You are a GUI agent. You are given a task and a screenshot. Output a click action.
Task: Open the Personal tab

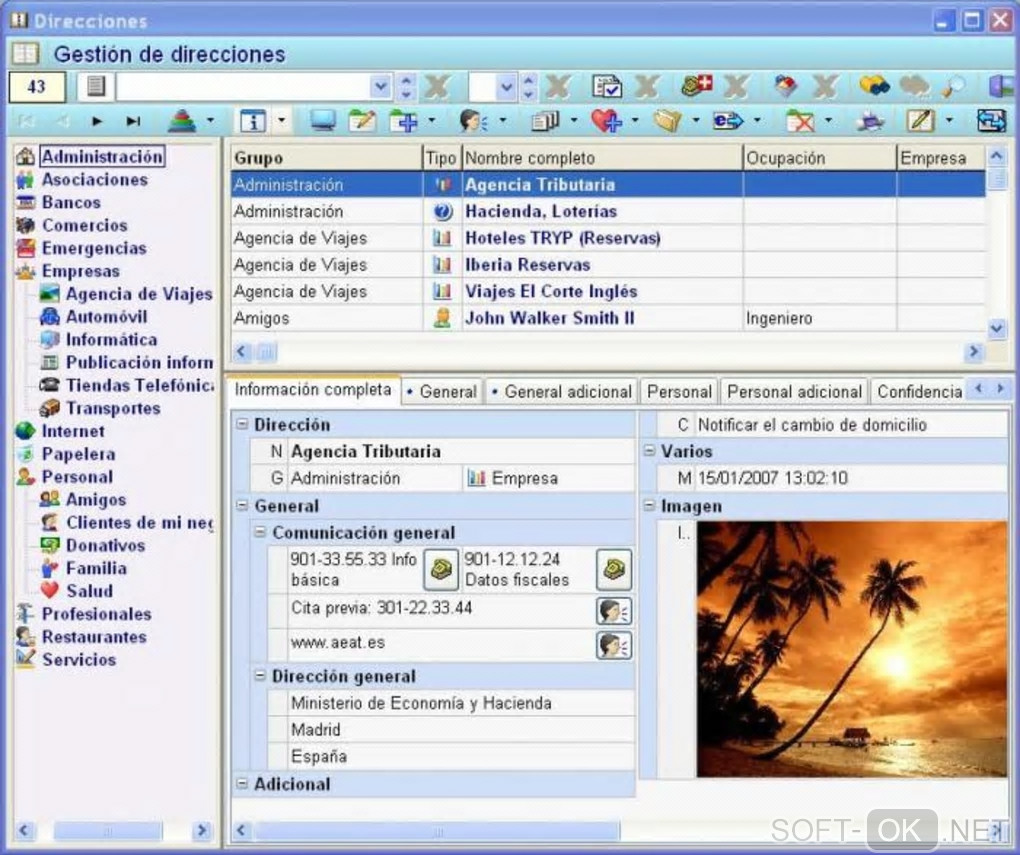coord(679,392)
